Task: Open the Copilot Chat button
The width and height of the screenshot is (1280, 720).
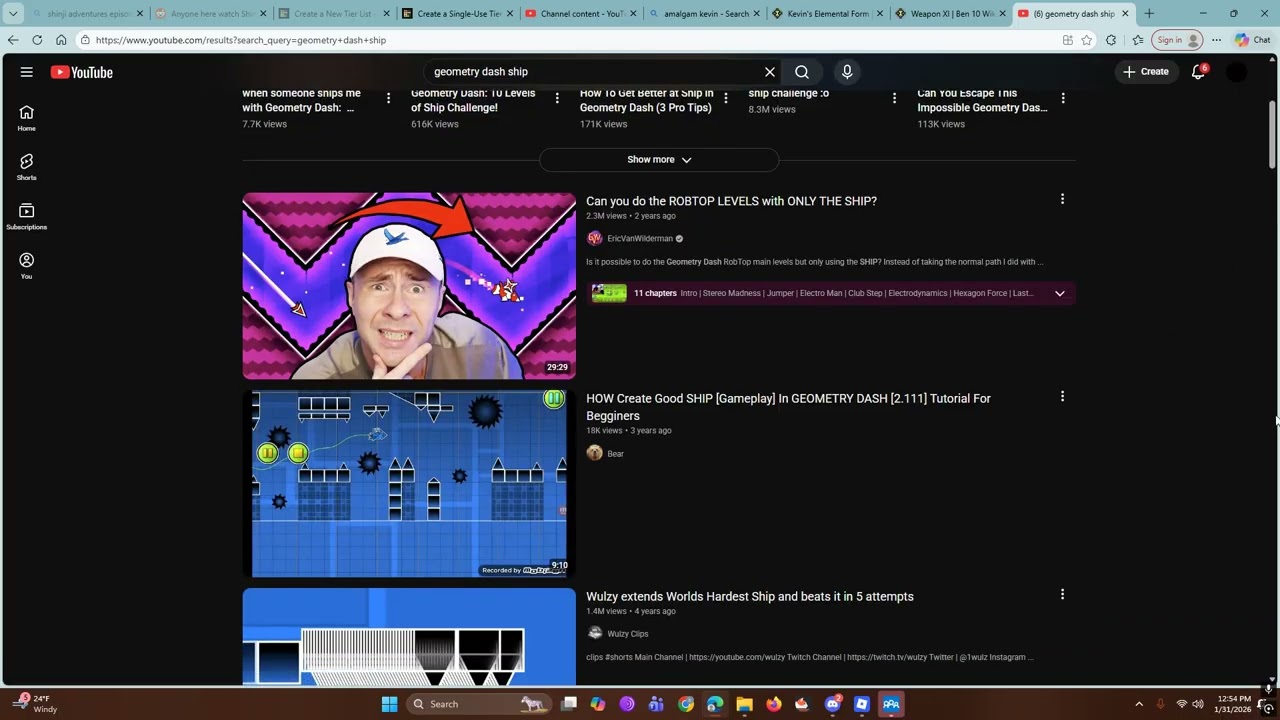Action: click(x=1252, y=40)
